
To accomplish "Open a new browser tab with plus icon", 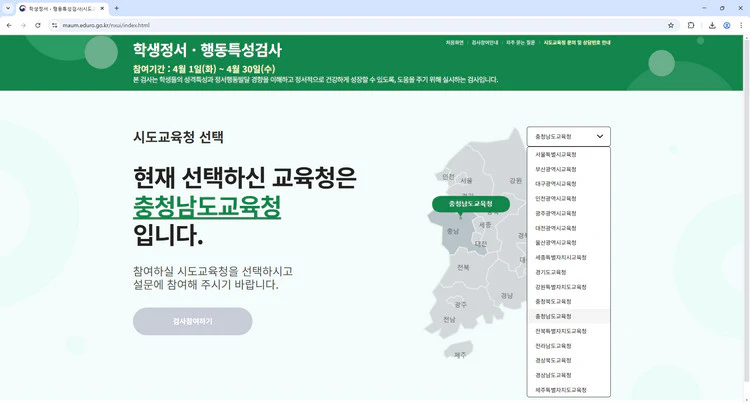I will pyautogui.click(x=116, y=8).
